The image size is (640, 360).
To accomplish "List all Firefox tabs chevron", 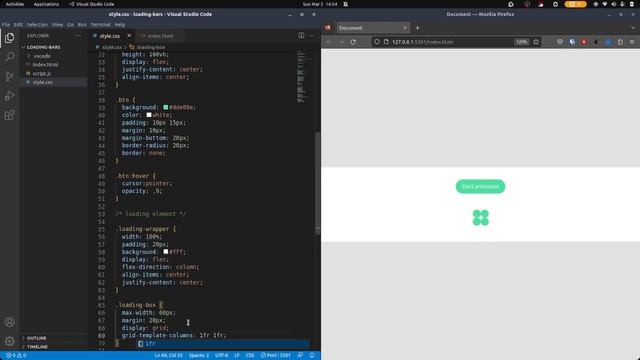I will click(x=633, y=28).
